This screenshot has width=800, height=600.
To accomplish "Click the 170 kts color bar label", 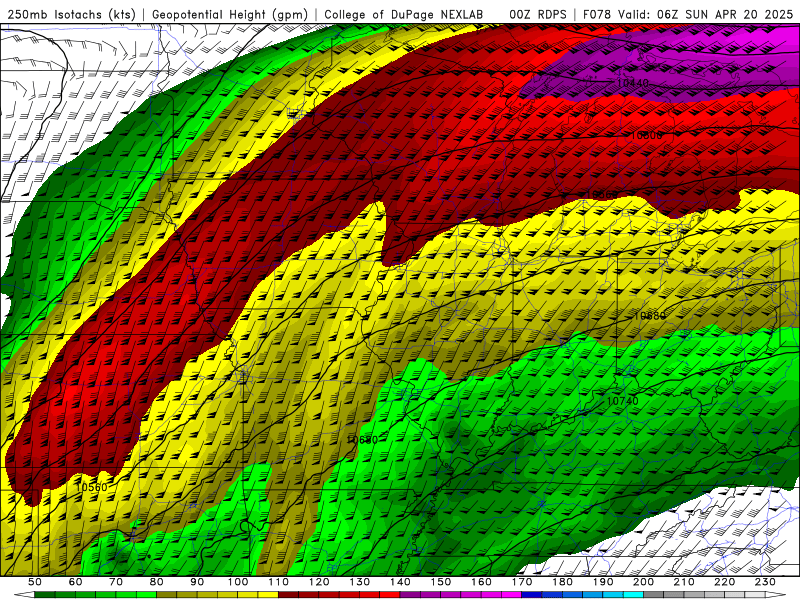I will [522, 582].
